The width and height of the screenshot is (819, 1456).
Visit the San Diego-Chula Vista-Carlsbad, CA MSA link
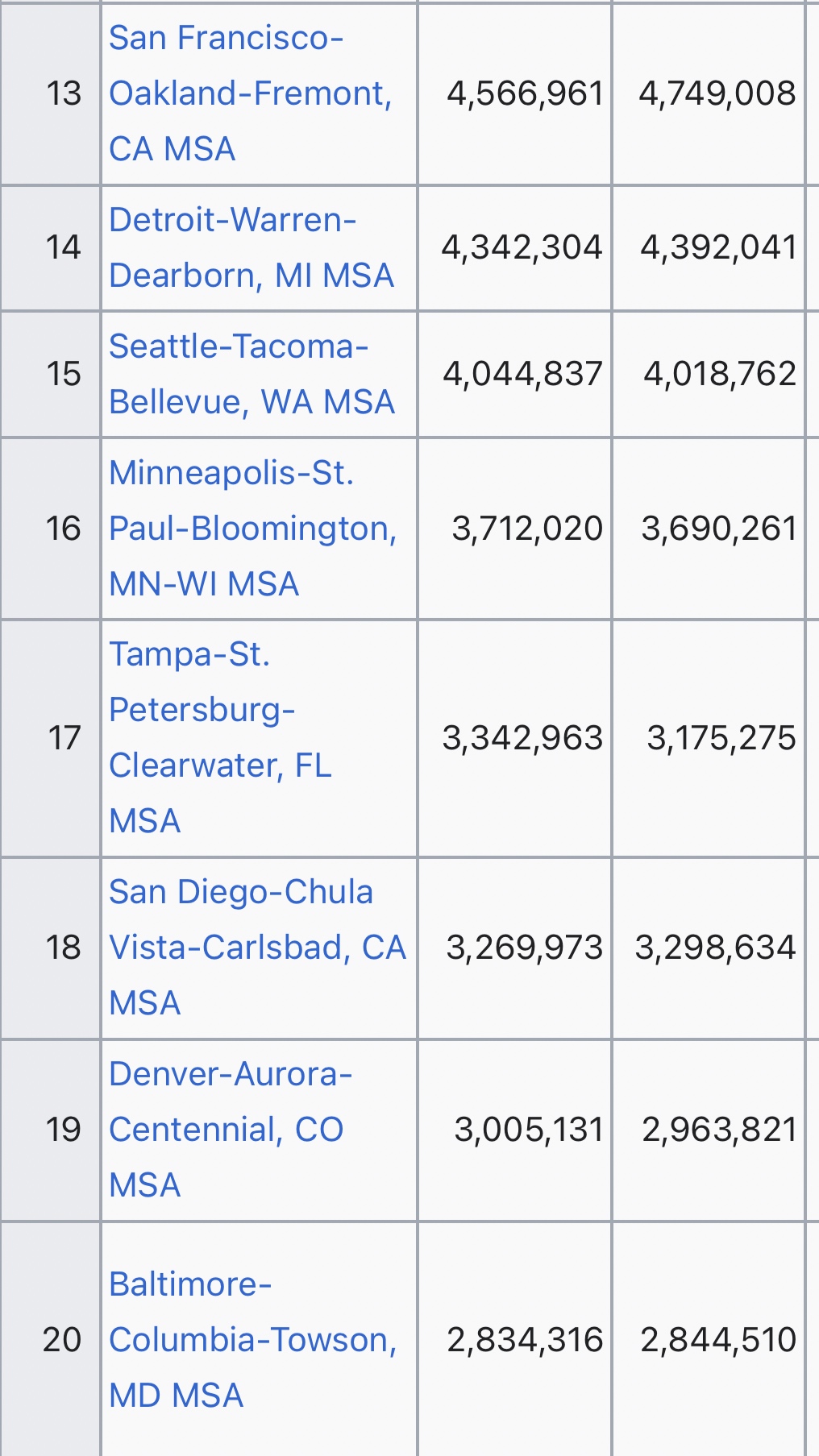256,948
